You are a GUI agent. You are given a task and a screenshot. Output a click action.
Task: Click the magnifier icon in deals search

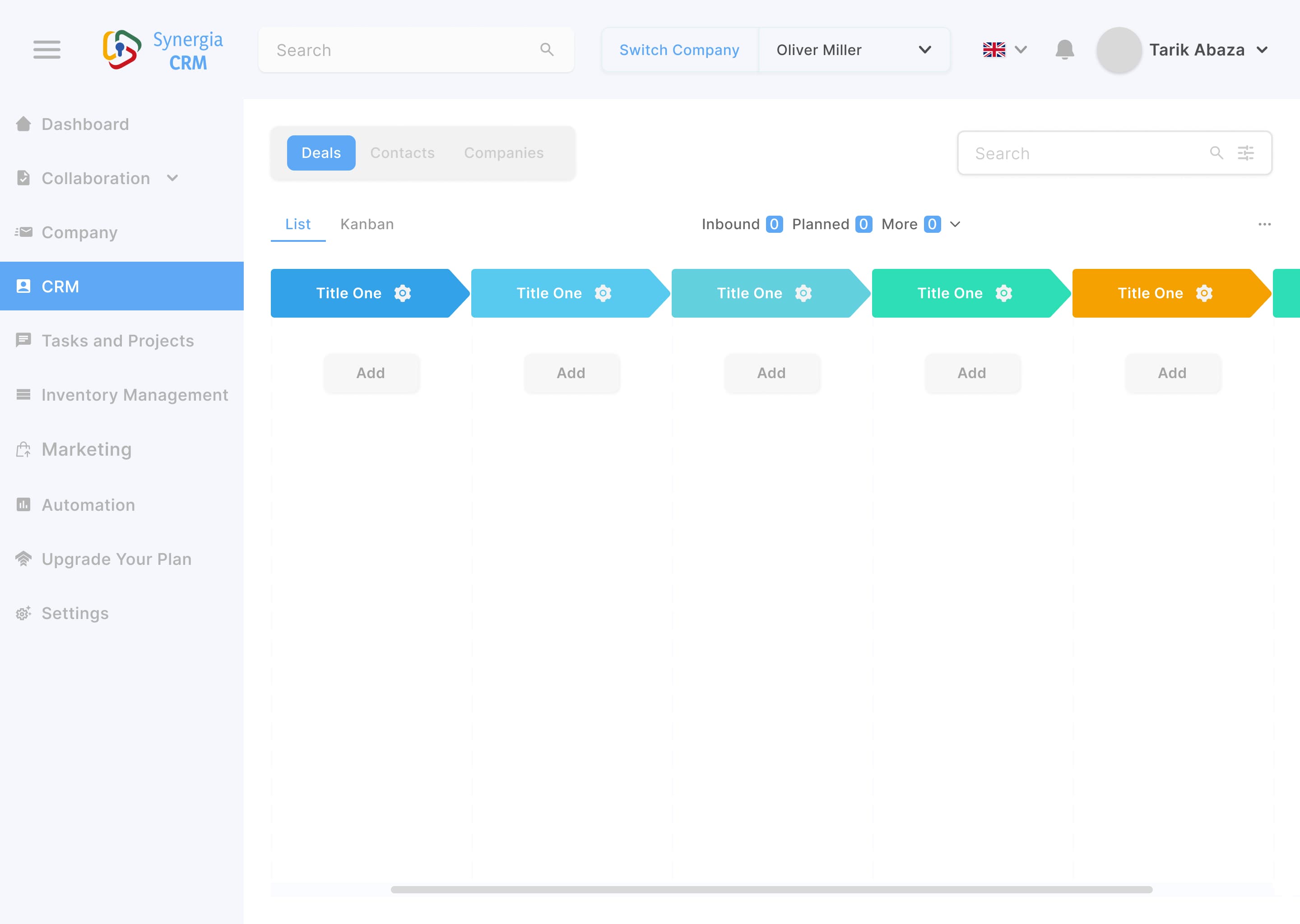1216,152
